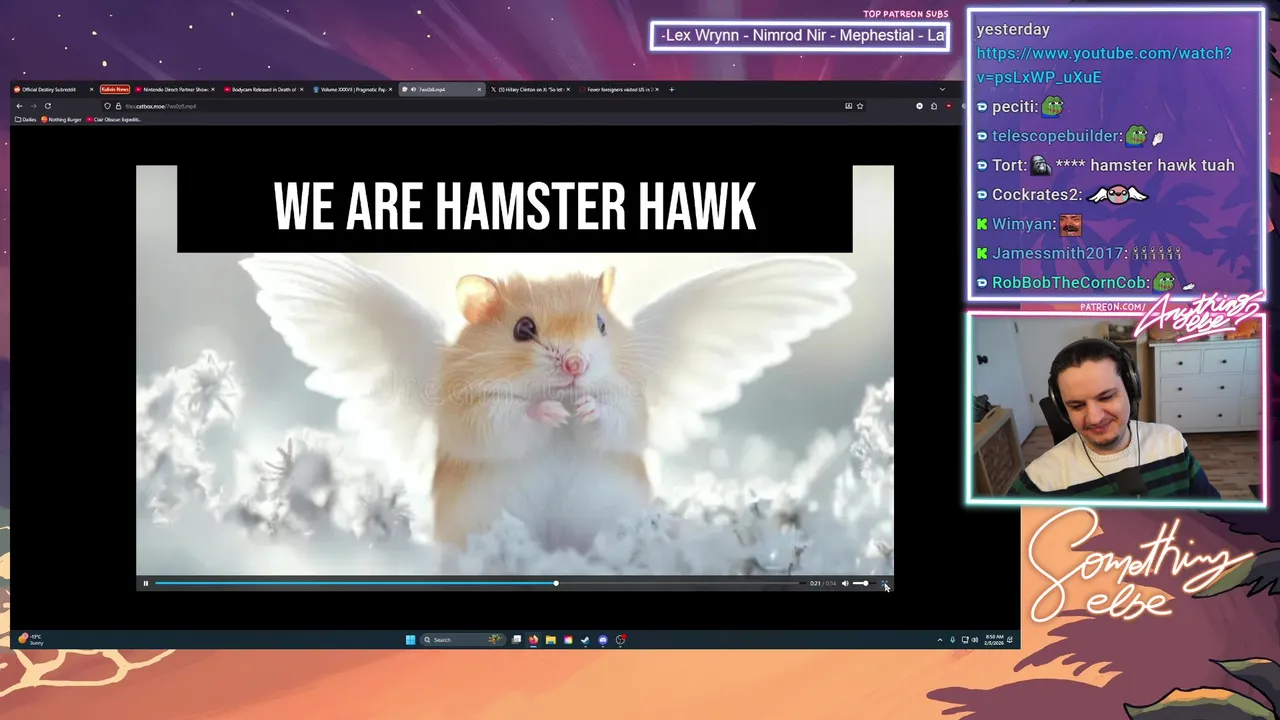Image resolution: width=1280 pixels, height=720 pixels.
Task: Show hidden system tray icons
Action: pyautogui.click(x=940, y=640)
